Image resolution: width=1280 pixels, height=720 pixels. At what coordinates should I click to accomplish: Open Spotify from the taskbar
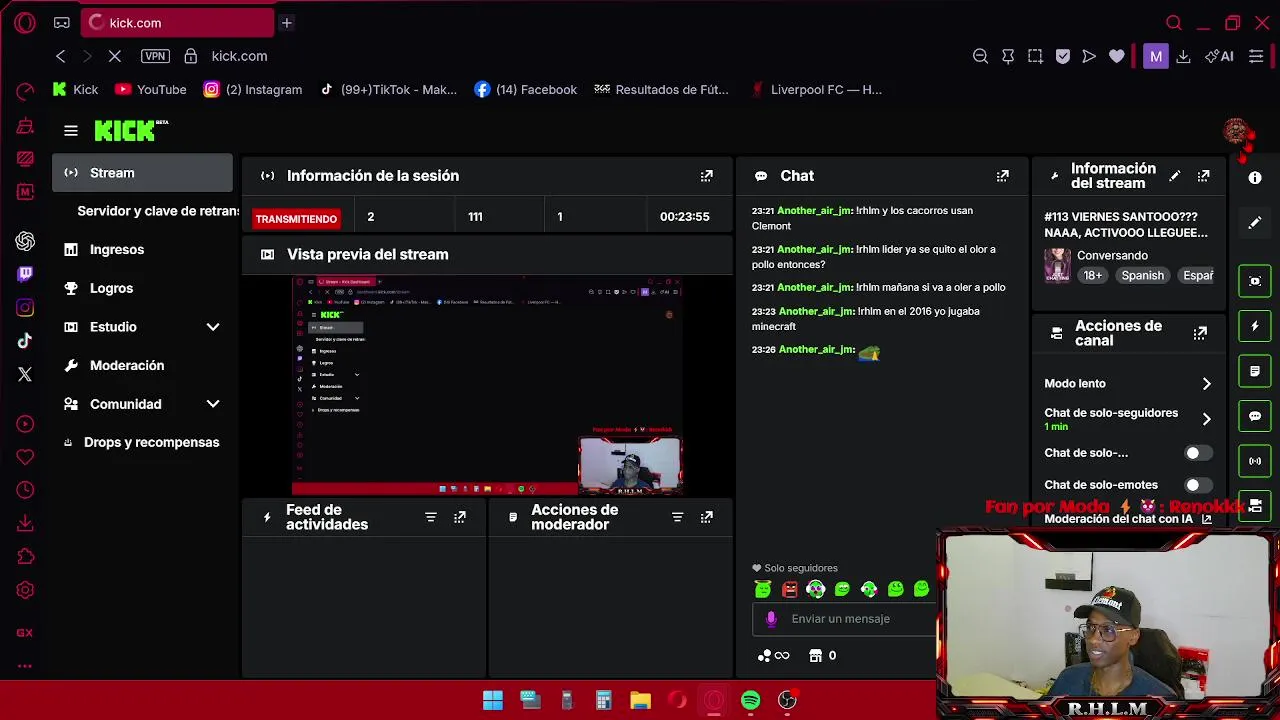pos(750,701)
